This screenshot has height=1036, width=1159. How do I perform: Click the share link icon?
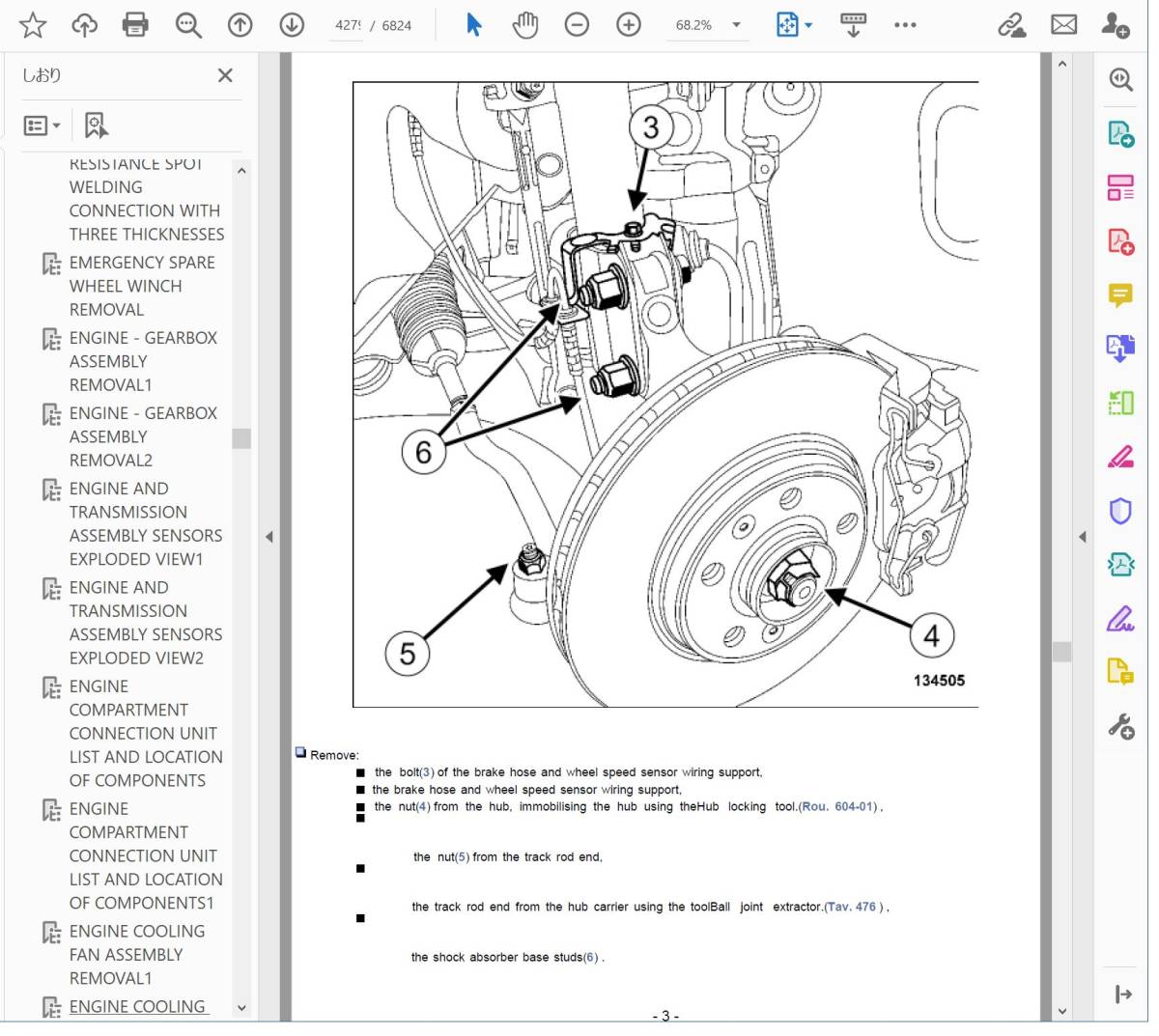1012,25
